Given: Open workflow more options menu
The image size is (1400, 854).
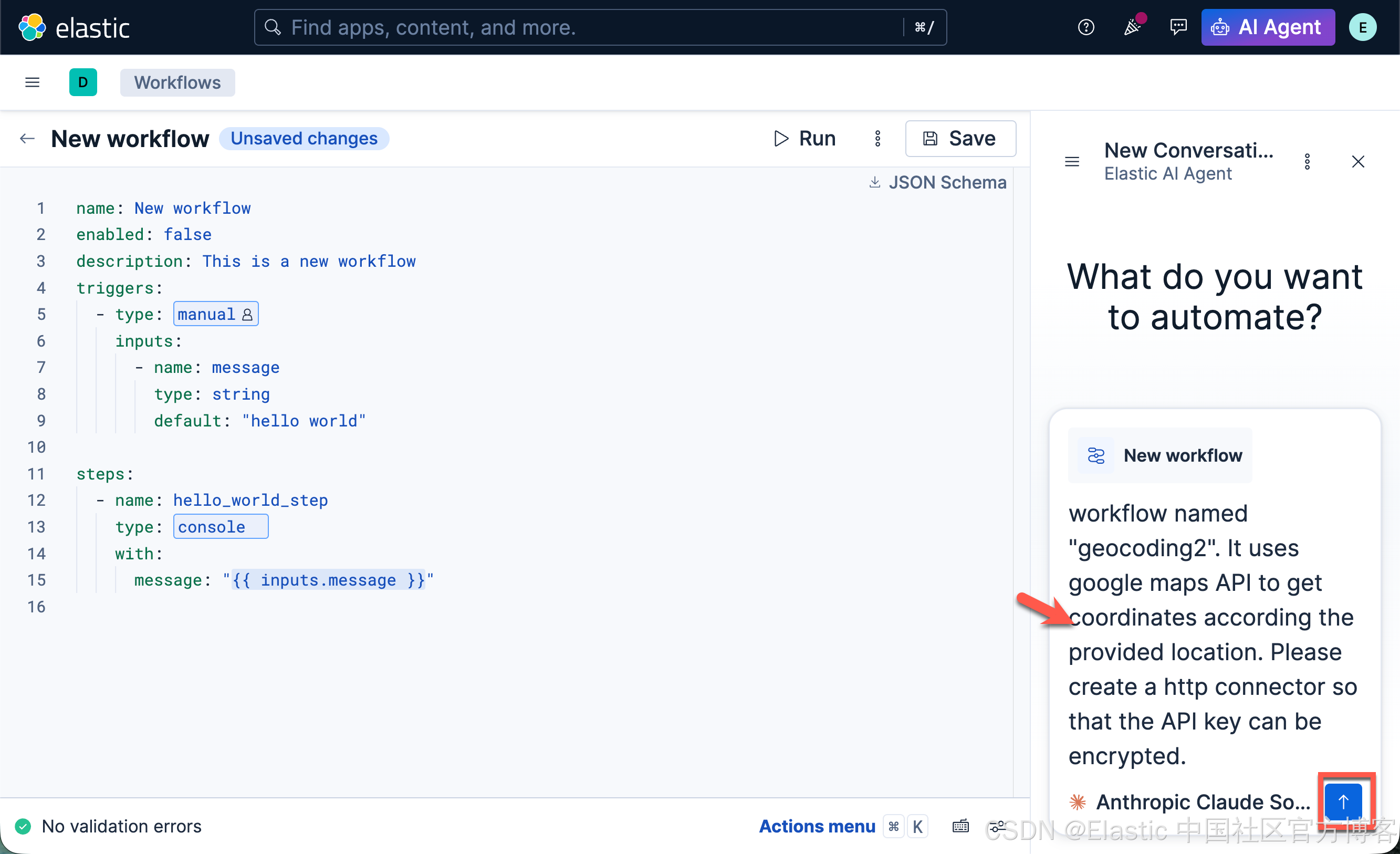Looking at the screenshot, I should click(x=877, y=138).
